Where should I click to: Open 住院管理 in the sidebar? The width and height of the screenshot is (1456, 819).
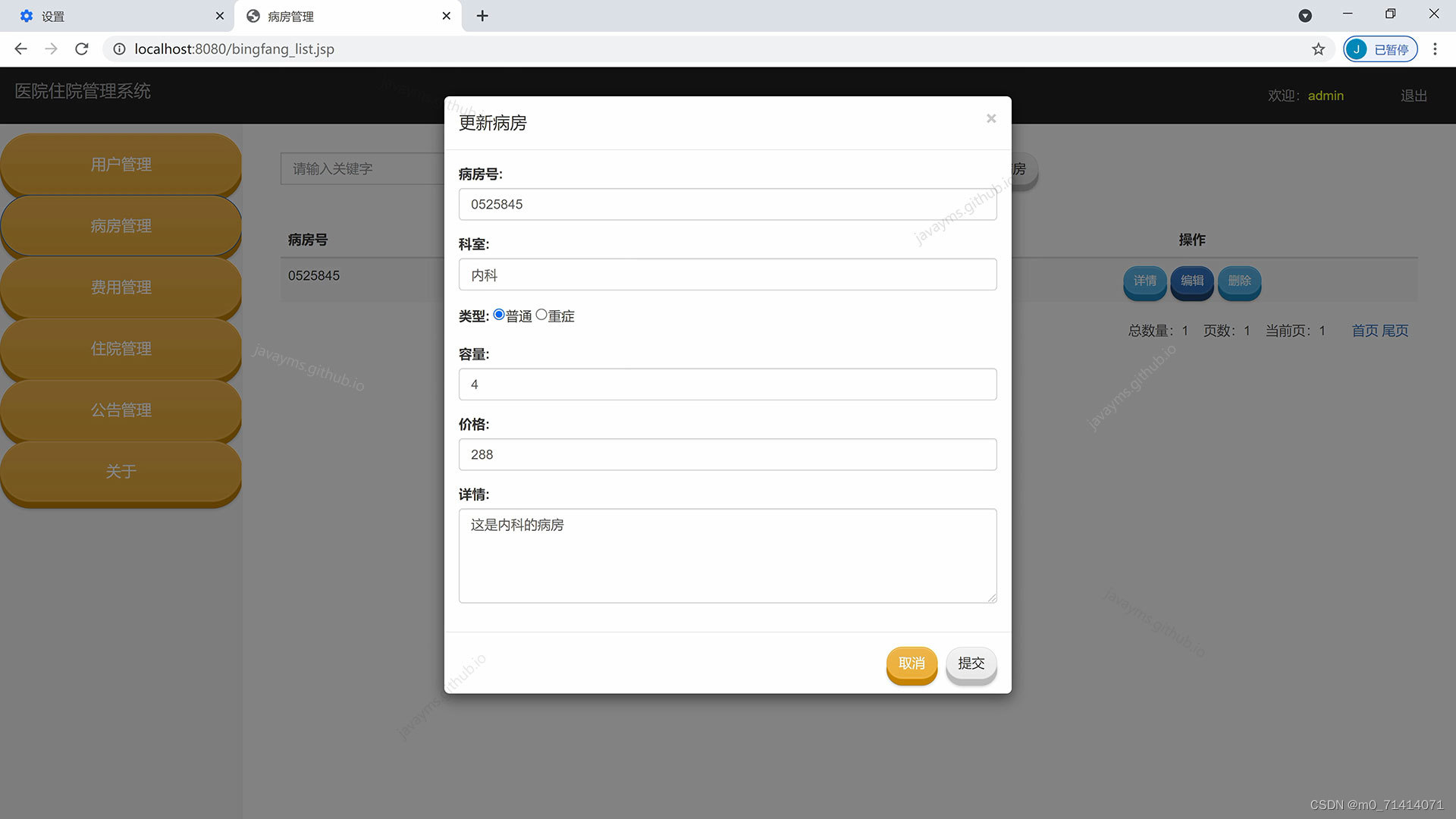pyautogui.click(x=121, y=349)
